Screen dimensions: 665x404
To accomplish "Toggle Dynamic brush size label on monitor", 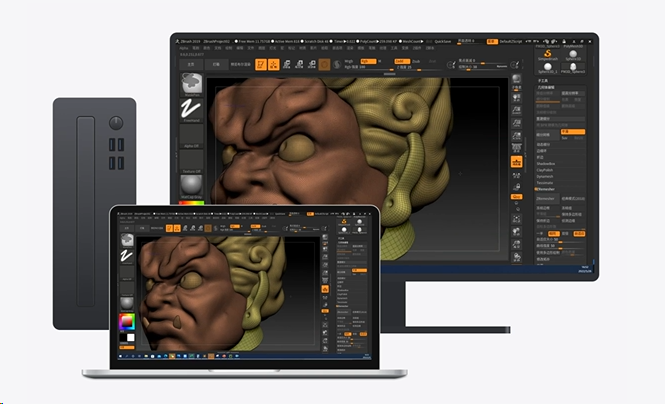I will point(502,67).
